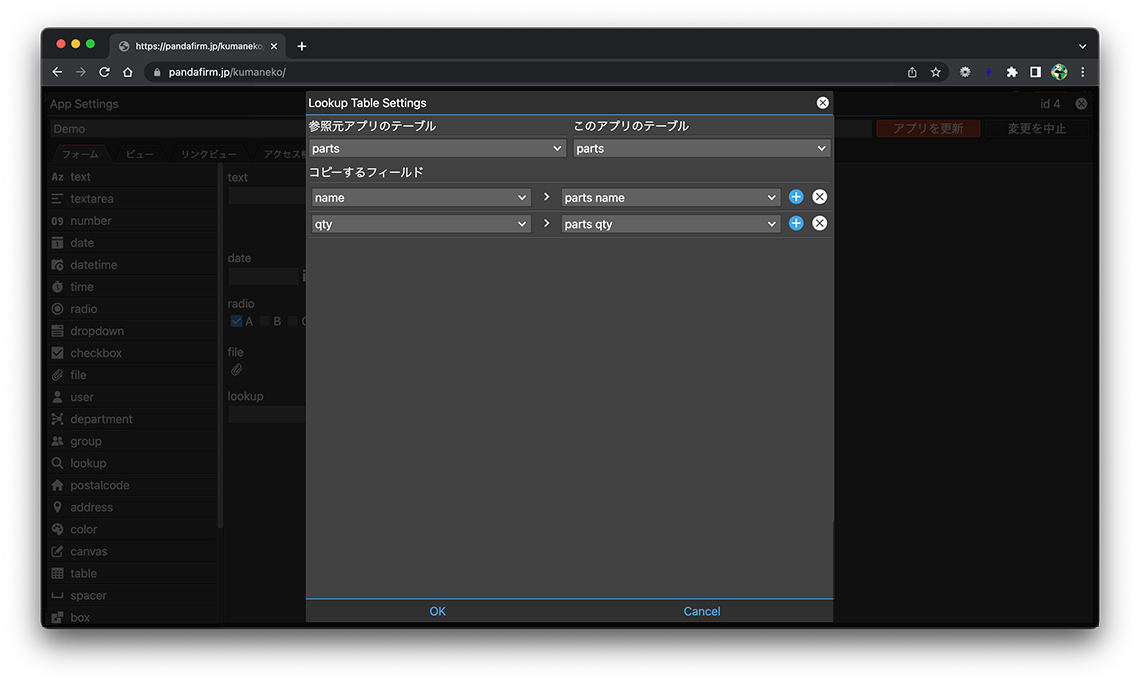Remove the name field mapping row
Screen dimensions: 1140x683
coord(819,197)
